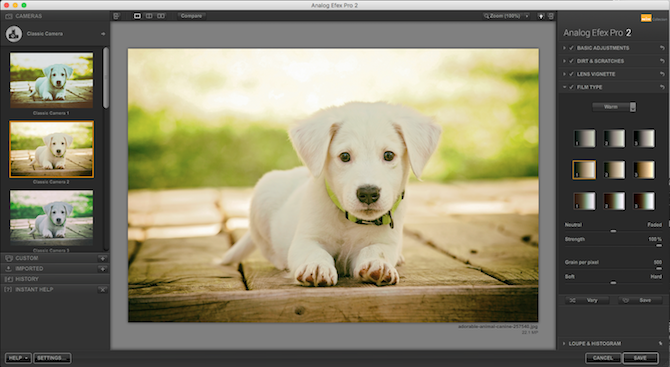This screenshot has height=367, width=670.
Task: Click the Compare button
Action: (191, 16)
